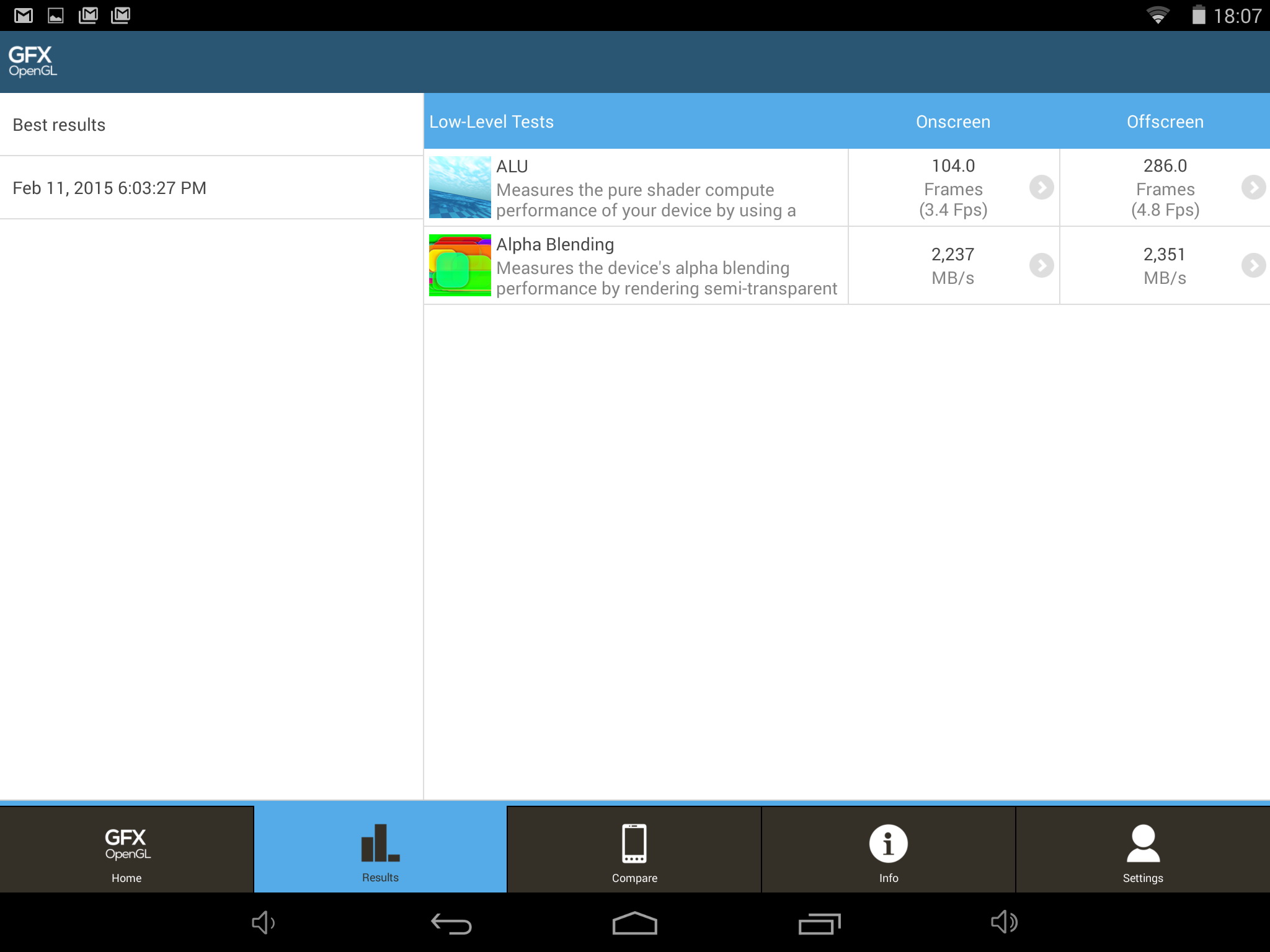Click the Alpha Blending test title
The width and height of the screenshot is (1270, 952).
pos(555,245)
